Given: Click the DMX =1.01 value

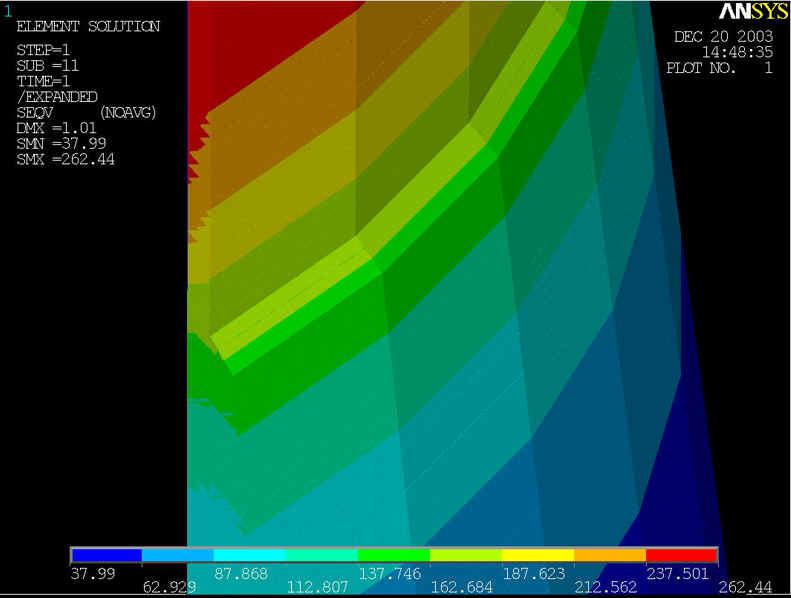Looking at the screenshot, I should coord(56,128).
